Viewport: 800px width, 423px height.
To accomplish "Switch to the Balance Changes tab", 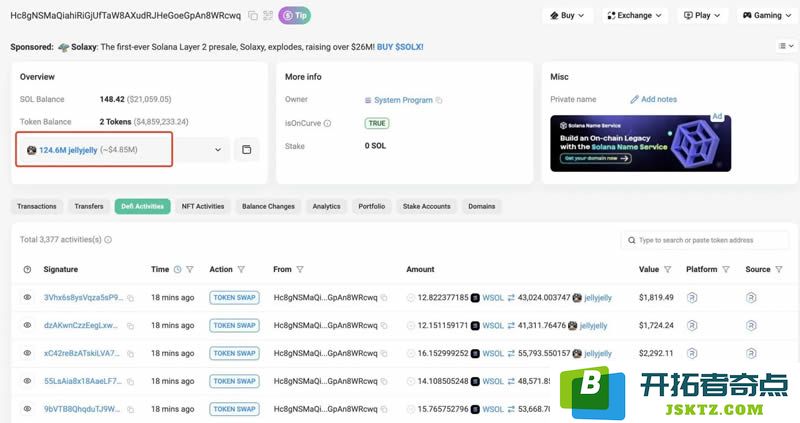I will (268, 207).
